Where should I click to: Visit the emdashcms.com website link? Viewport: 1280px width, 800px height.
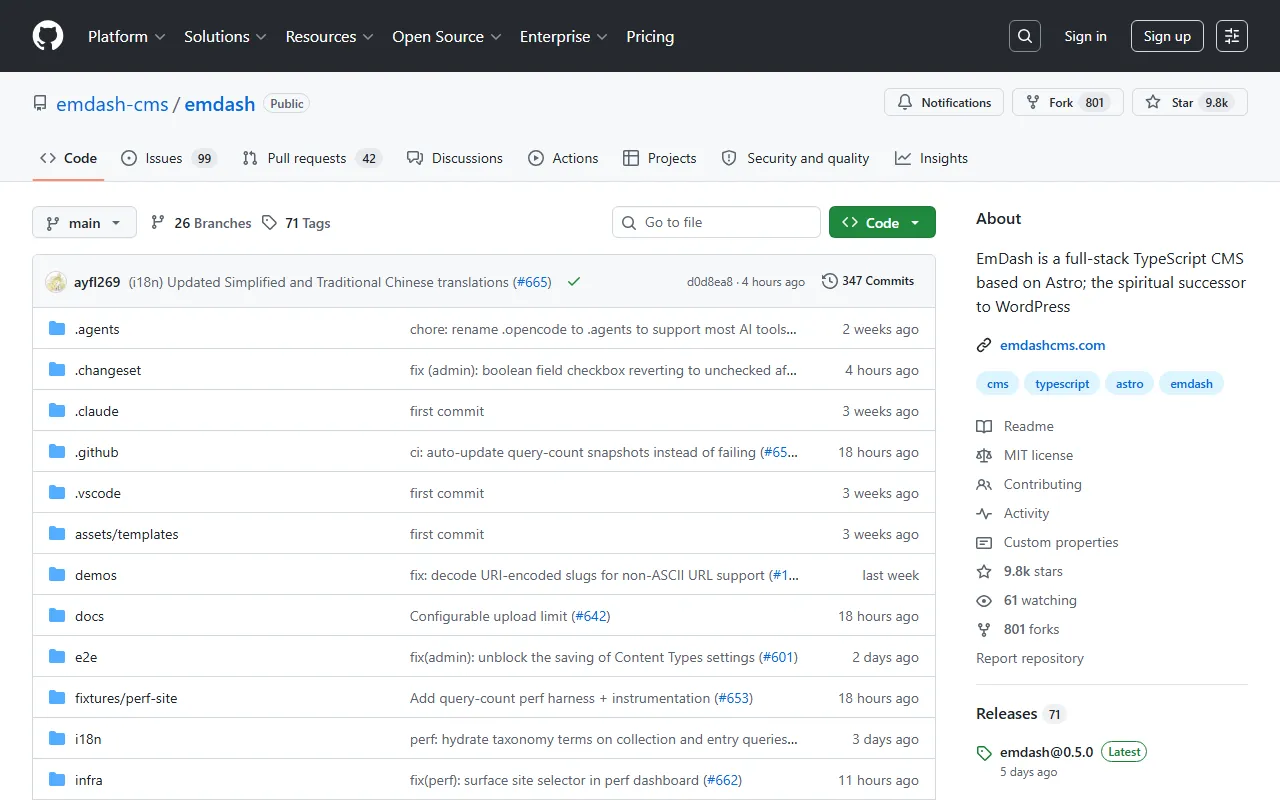click(x=1052, y=345)
